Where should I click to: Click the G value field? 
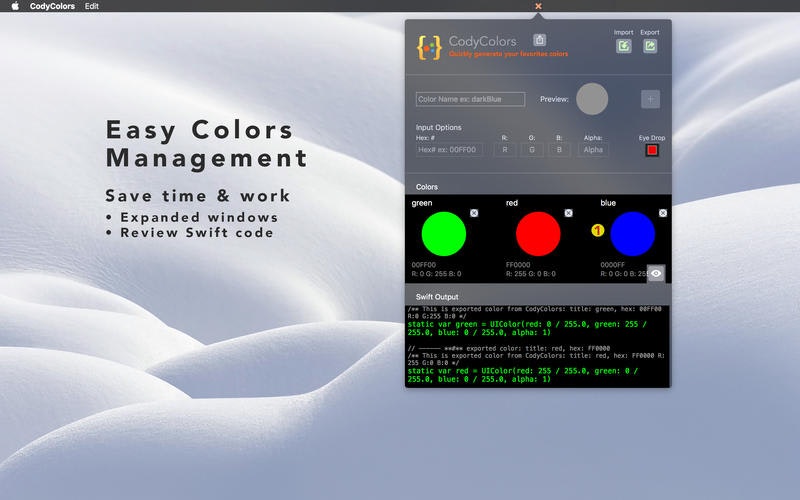pos(532,149)
